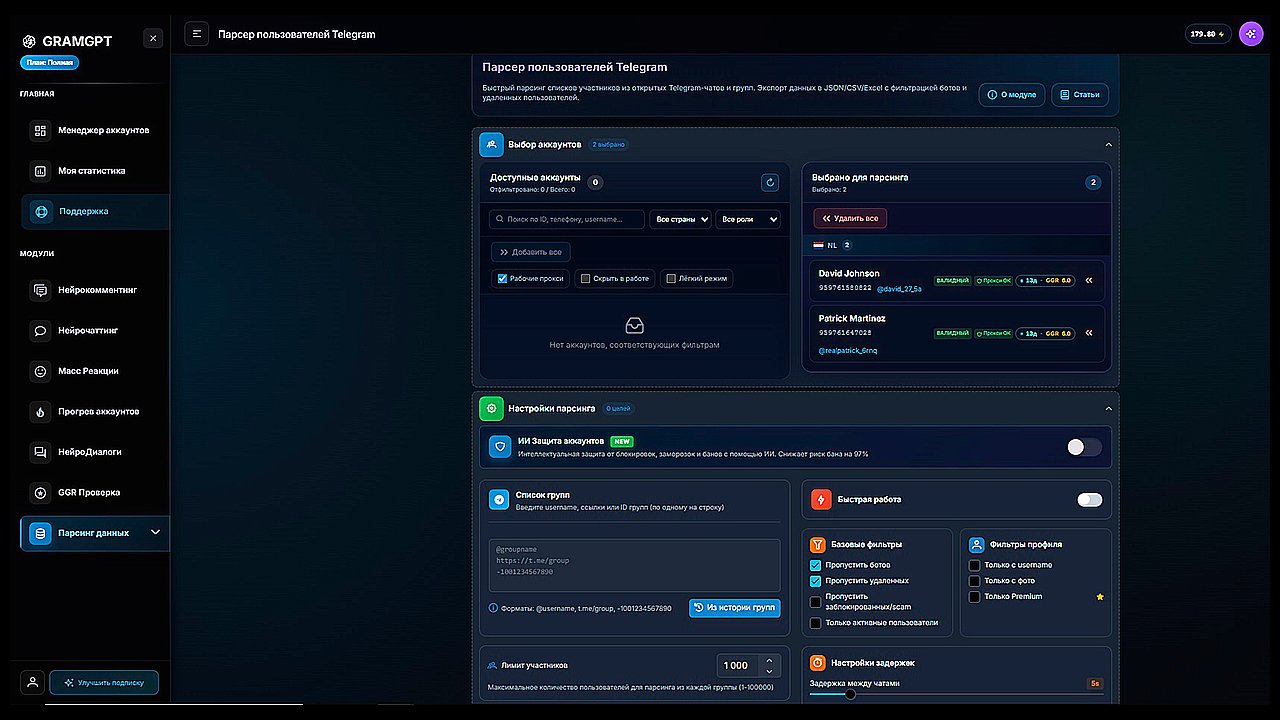Check Пропустить заблокированных/scam checkbox
The width and height of the screenshot is (1280, 720).
[816, 602]
